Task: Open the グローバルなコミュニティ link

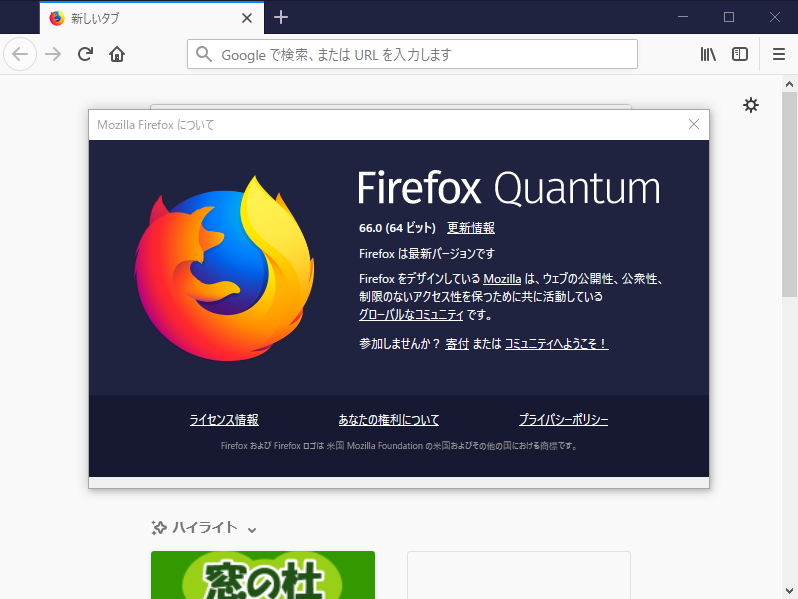Action: click(411, 315)
